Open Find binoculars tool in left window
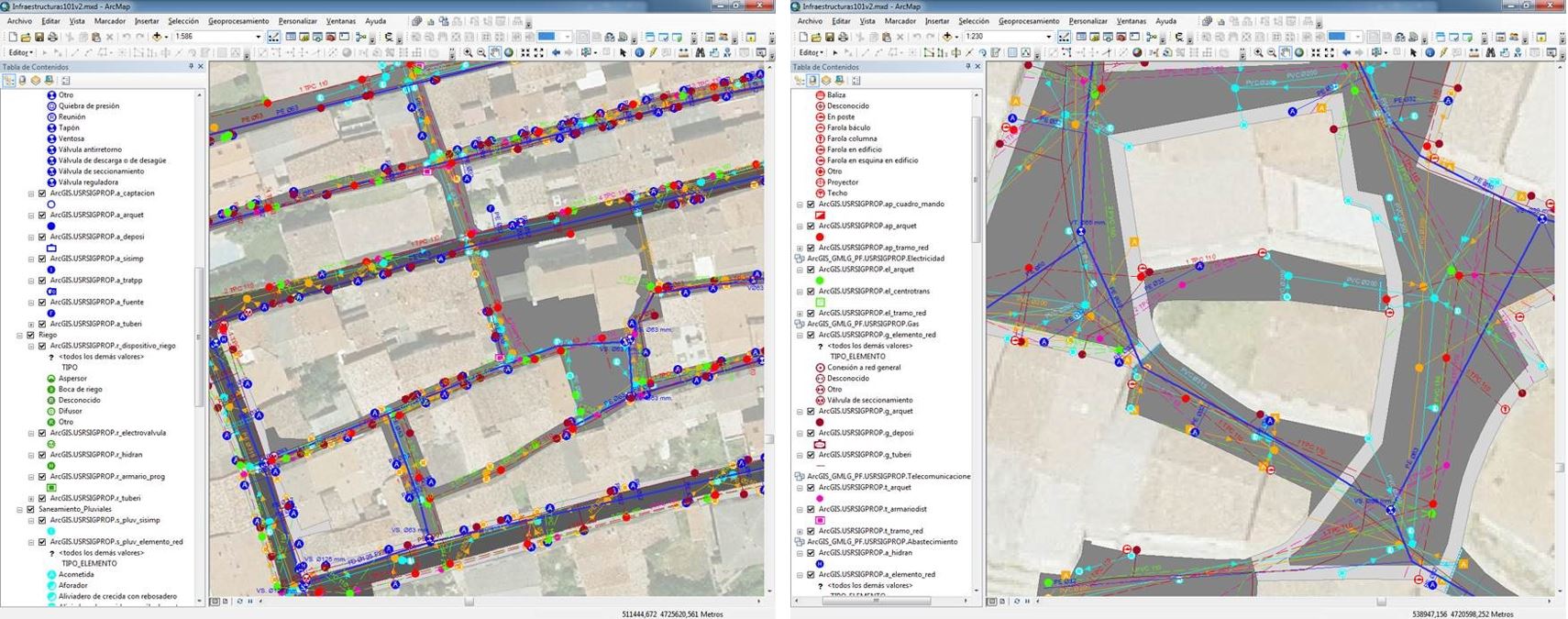The width and height of the screenshot is (1568, 619). pos(700,52)
